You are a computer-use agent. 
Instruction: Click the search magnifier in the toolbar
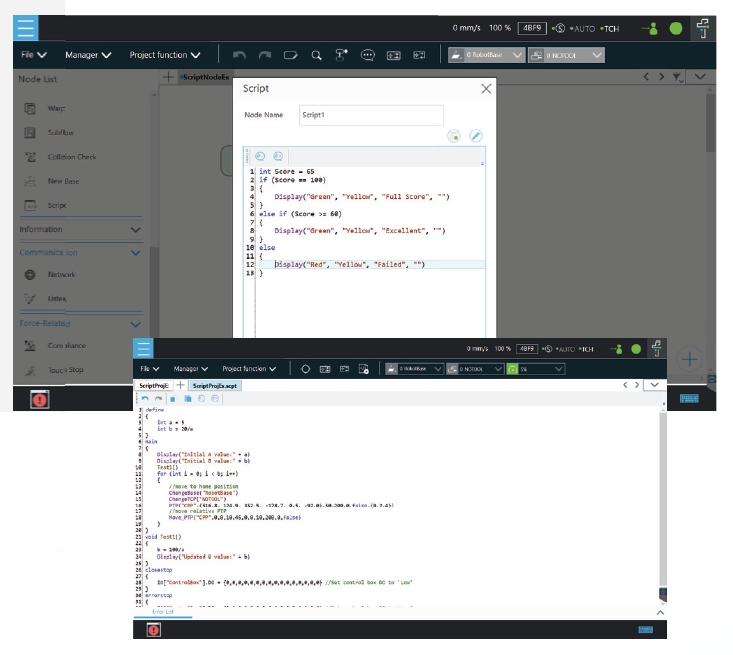click(316, 55)
